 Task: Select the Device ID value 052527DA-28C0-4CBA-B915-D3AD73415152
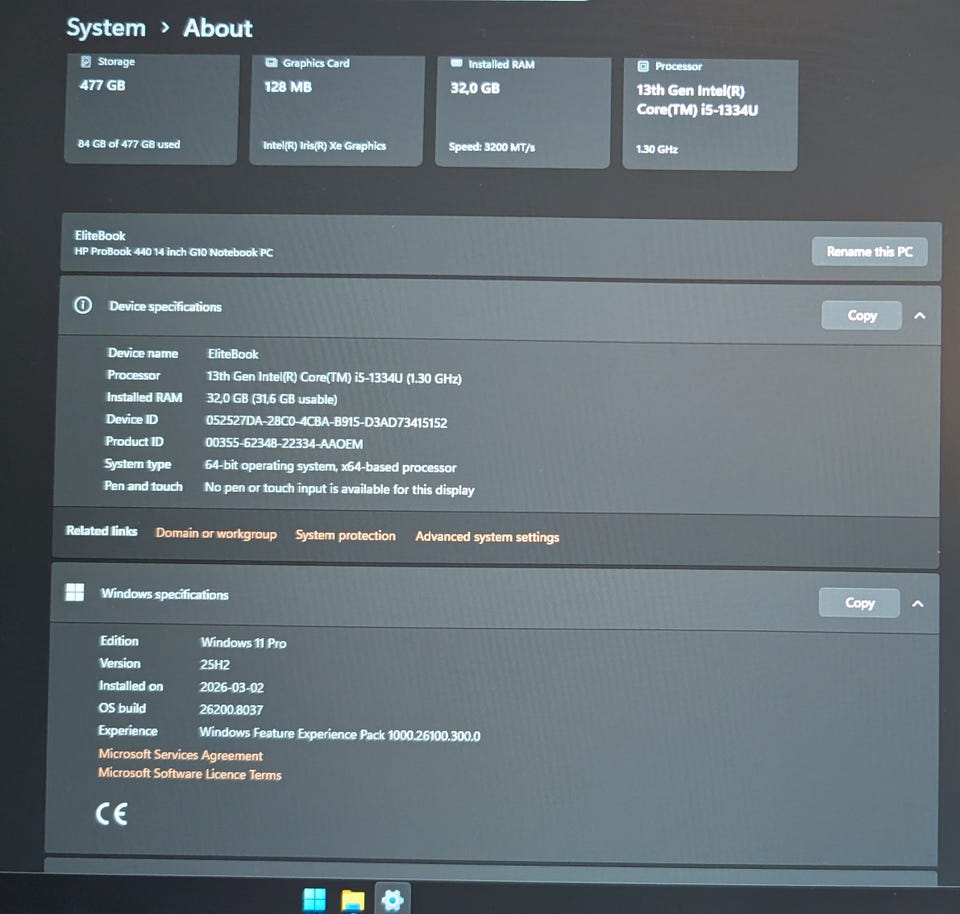pos(326,422)
